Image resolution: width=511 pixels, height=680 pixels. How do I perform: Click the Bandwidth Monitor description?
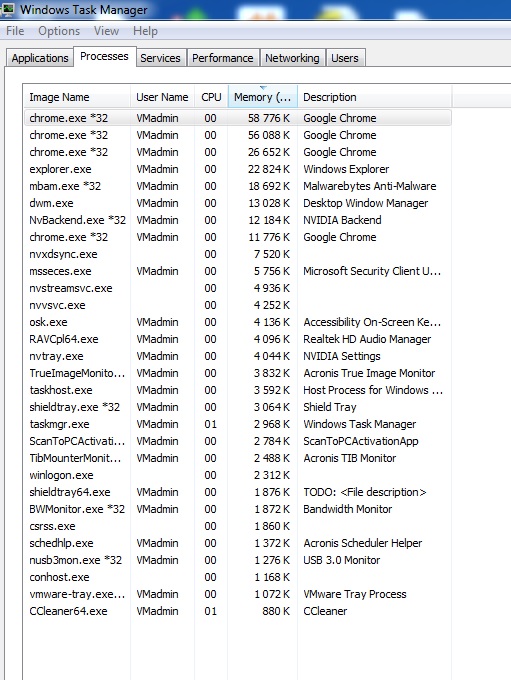click(347, 509)
